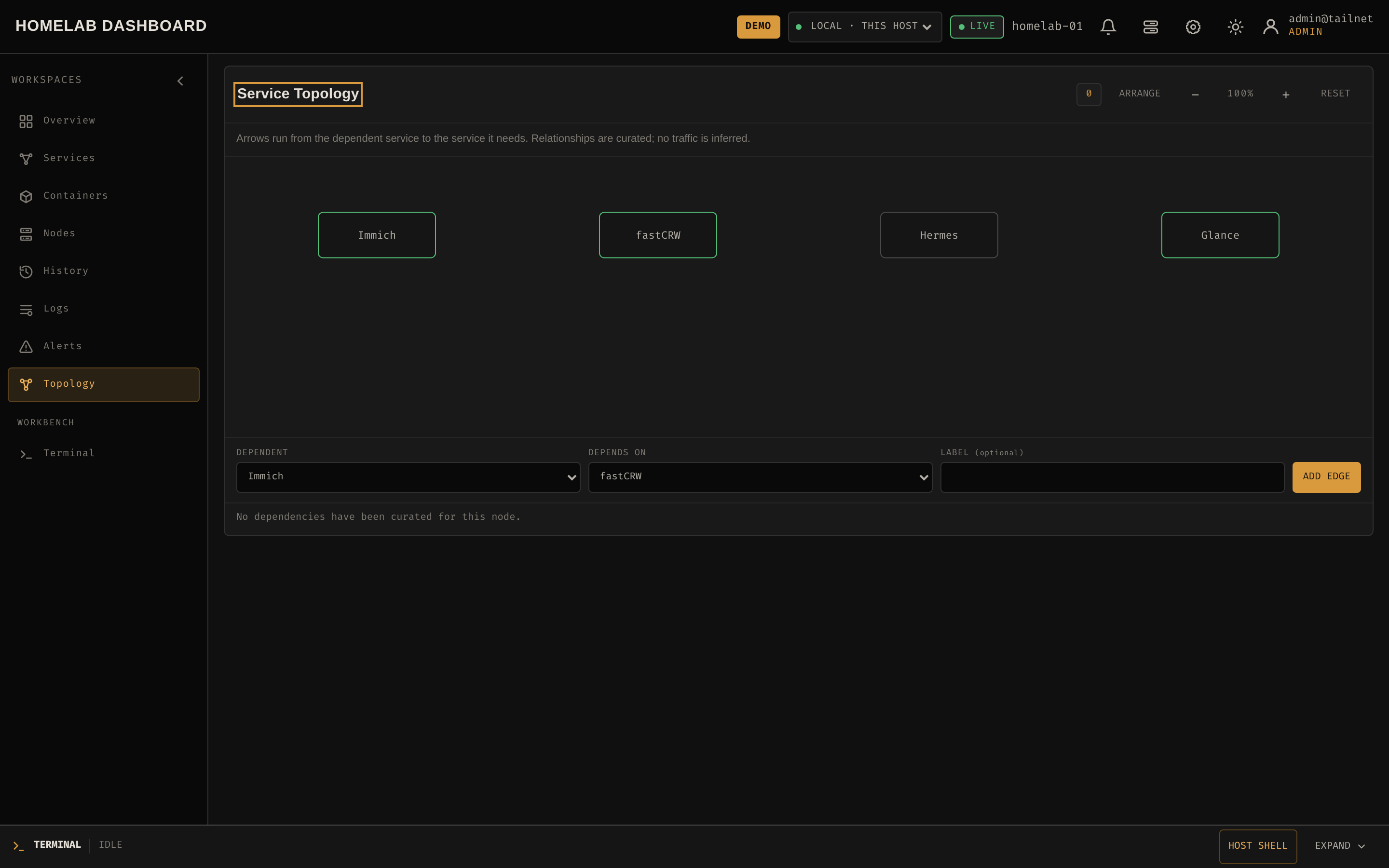The width and height of the screenshot is (1389, 868).
Task: Click the LIVE status indicator
Action: tap(976, 27)
